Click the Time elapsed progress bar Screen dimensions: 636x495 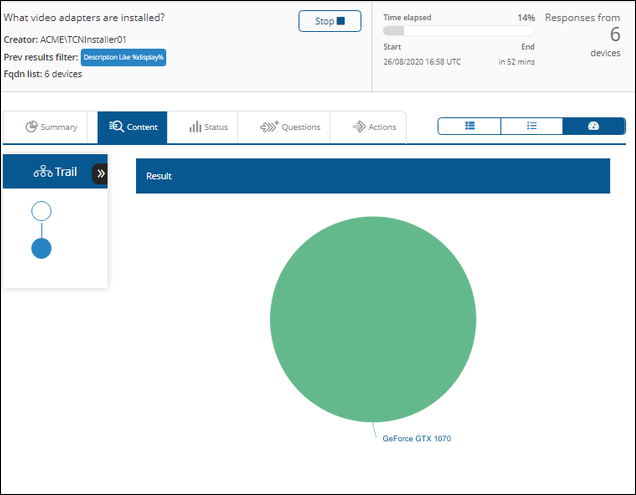(x=459, y=31)
